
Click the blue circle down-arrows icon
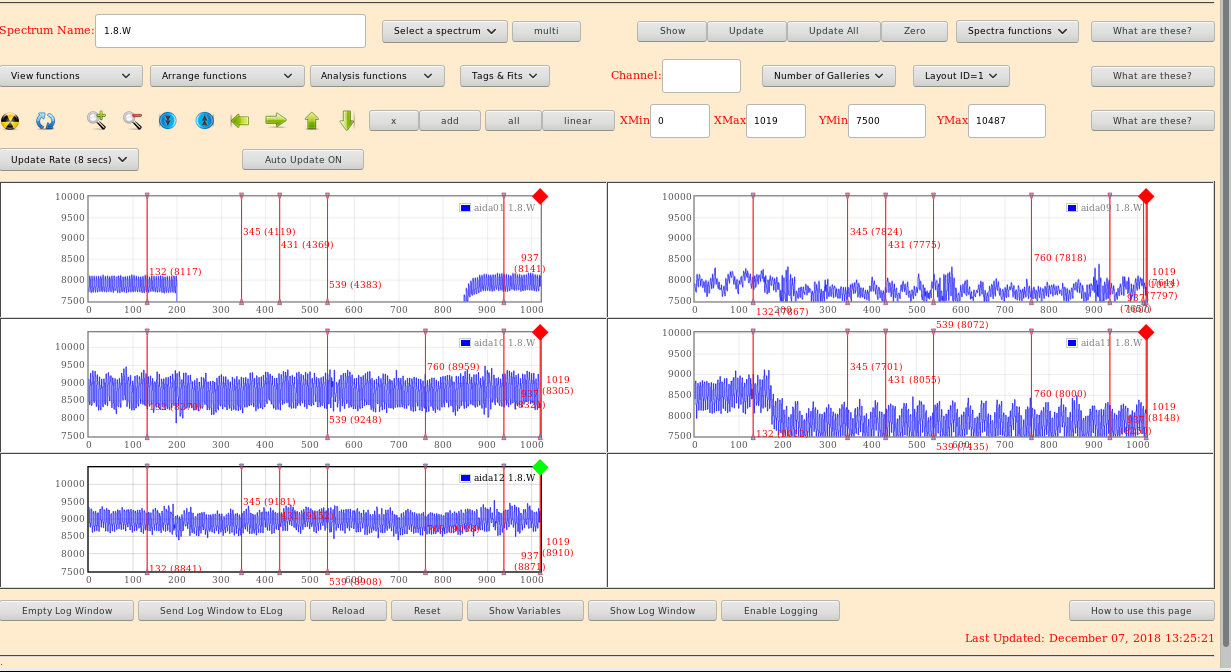pos(168,121)
